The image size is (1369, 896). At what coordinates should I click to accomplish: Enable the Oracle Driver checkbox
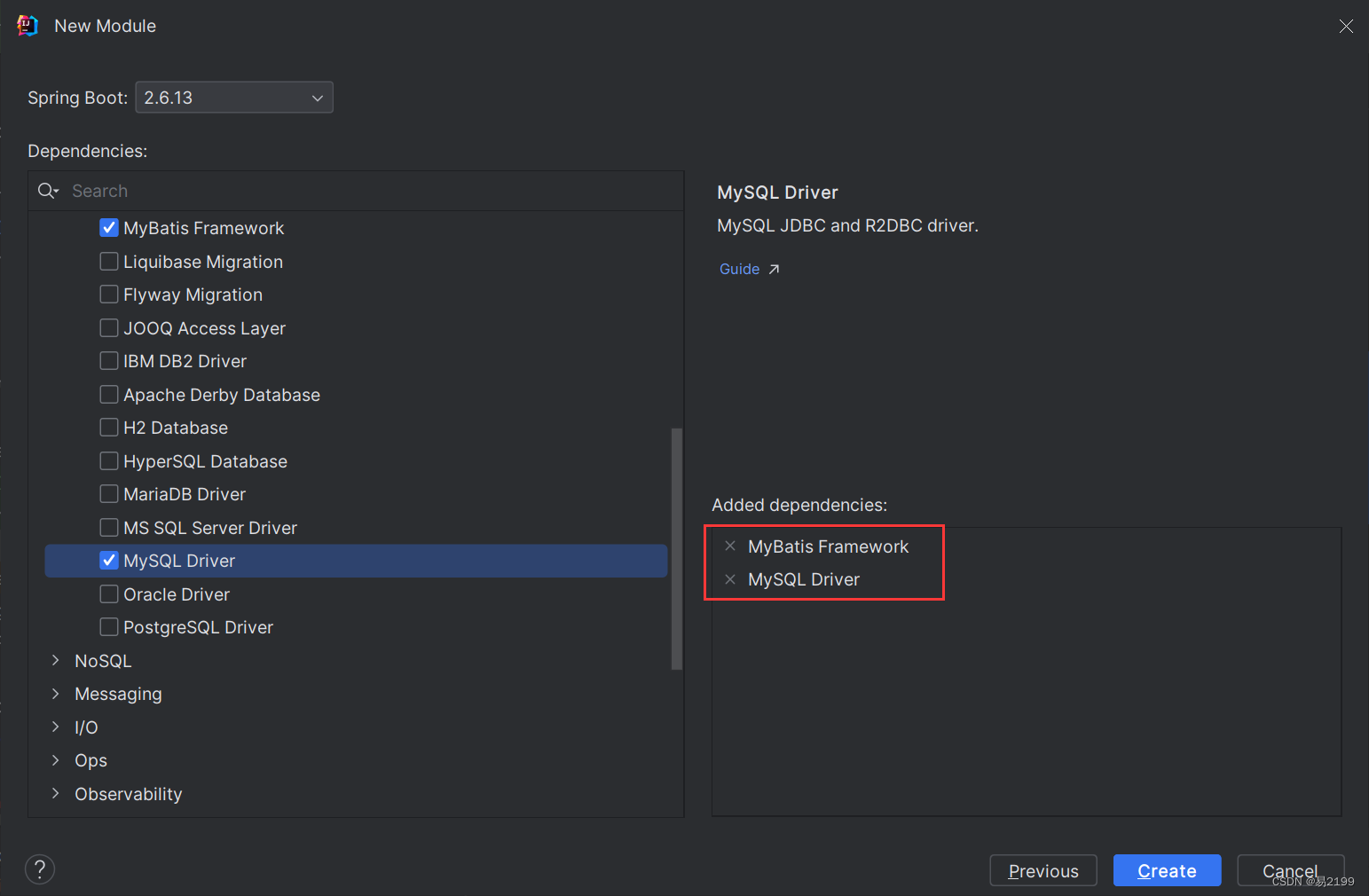pos(108,593)
